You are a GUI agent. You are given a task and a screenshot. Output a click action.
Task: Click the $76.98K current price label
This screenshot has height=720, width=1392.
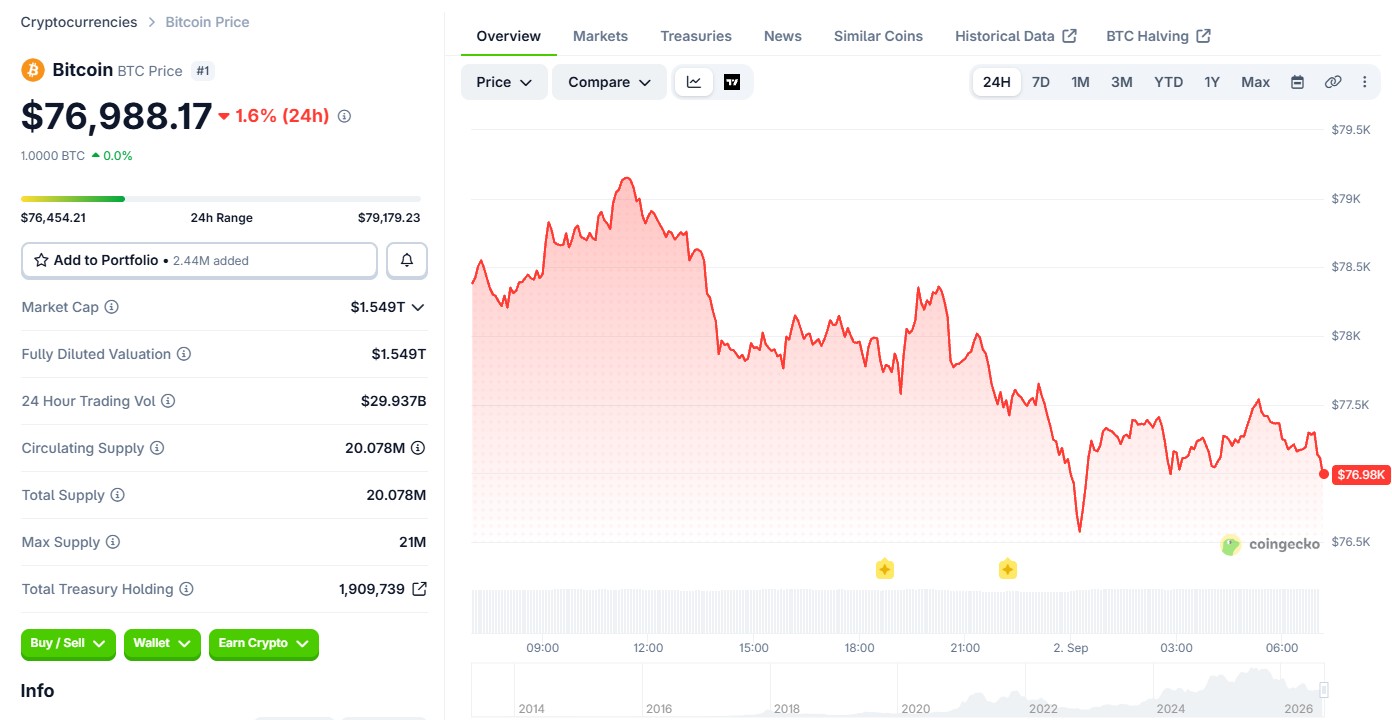click(x=1361, y=475)
